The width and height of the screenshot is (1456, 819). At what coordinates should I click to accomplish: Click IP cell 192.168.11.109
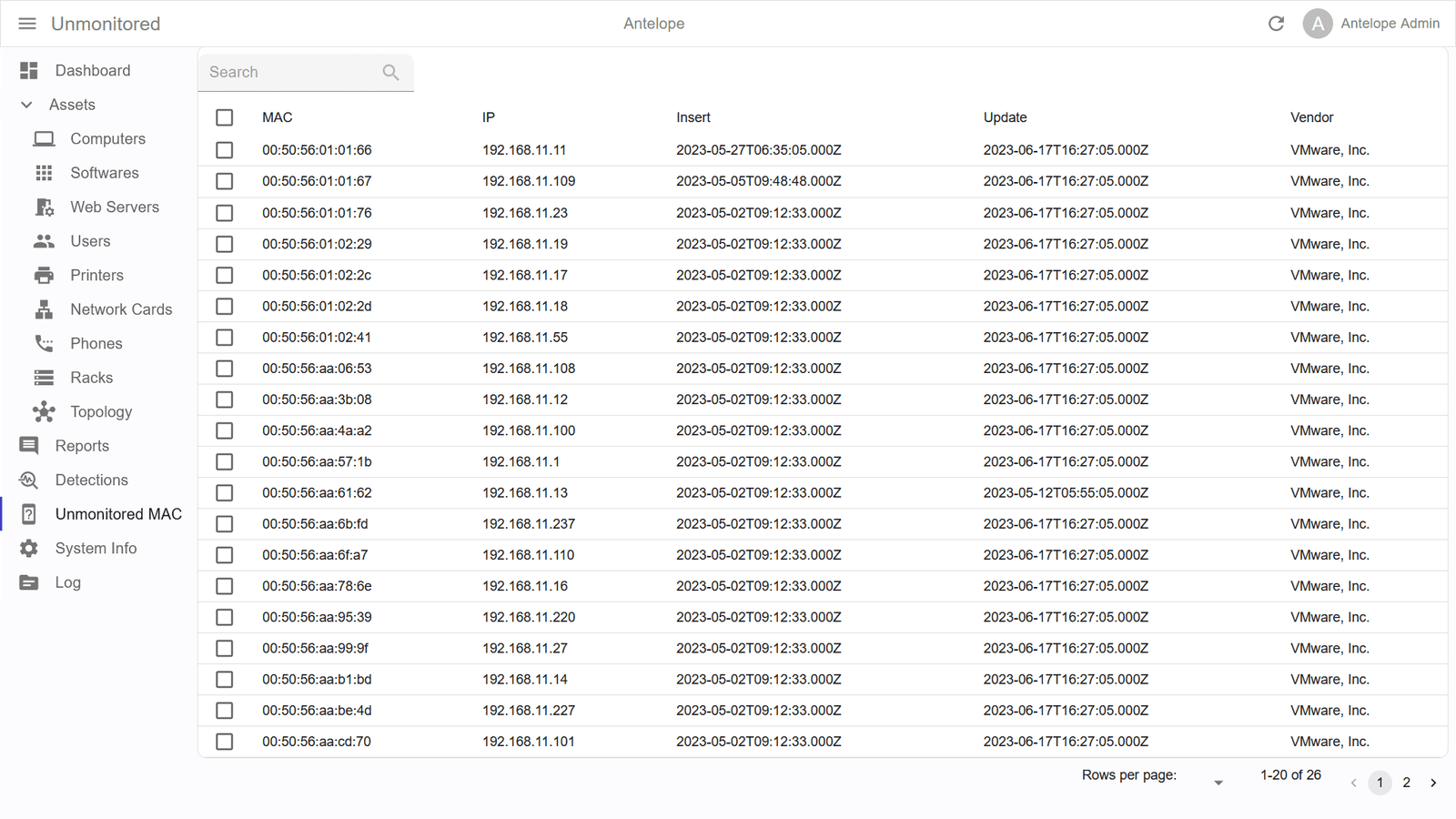529,181
